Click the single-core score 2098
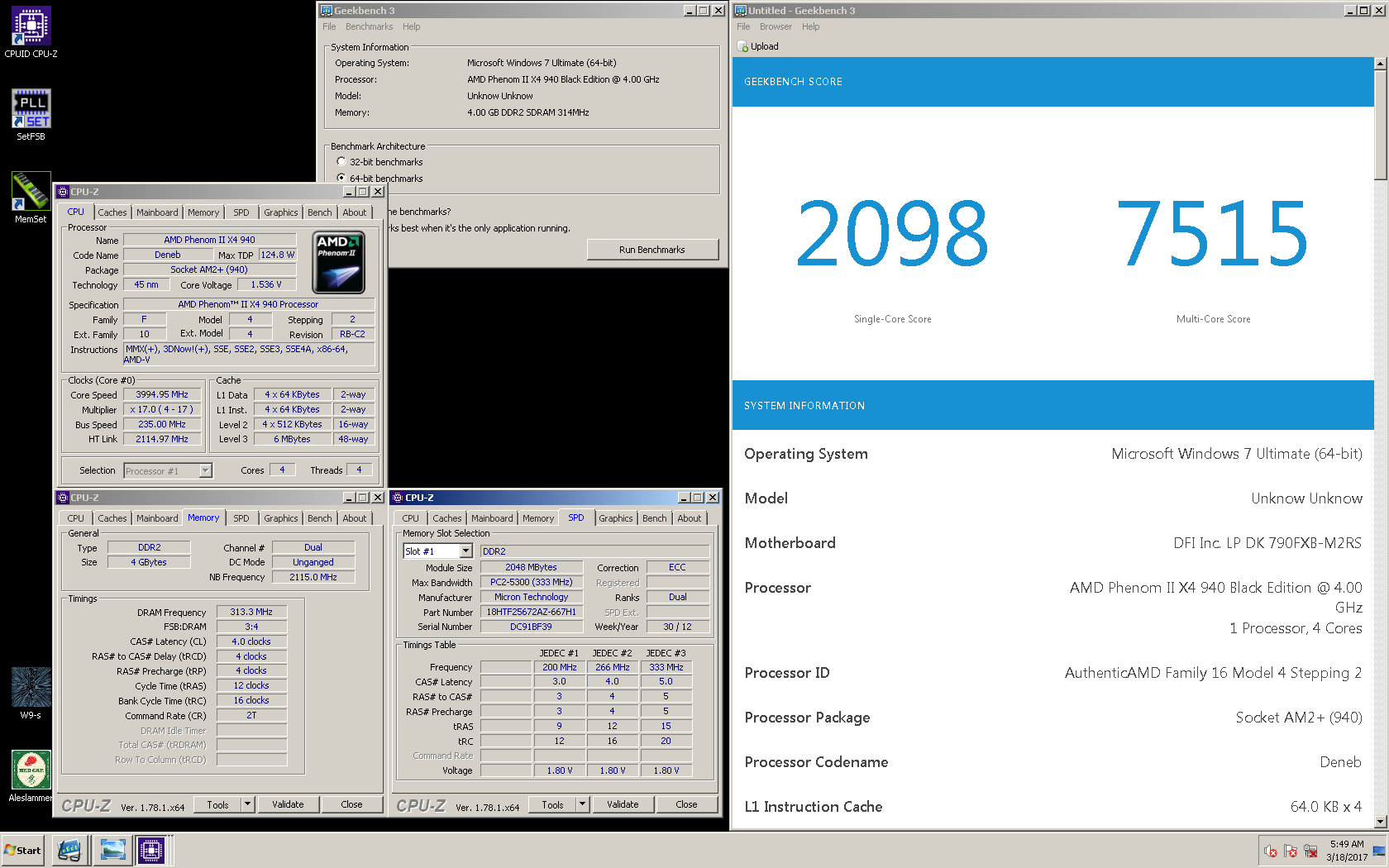1389x868 pixels. click(x=892, y=234)
